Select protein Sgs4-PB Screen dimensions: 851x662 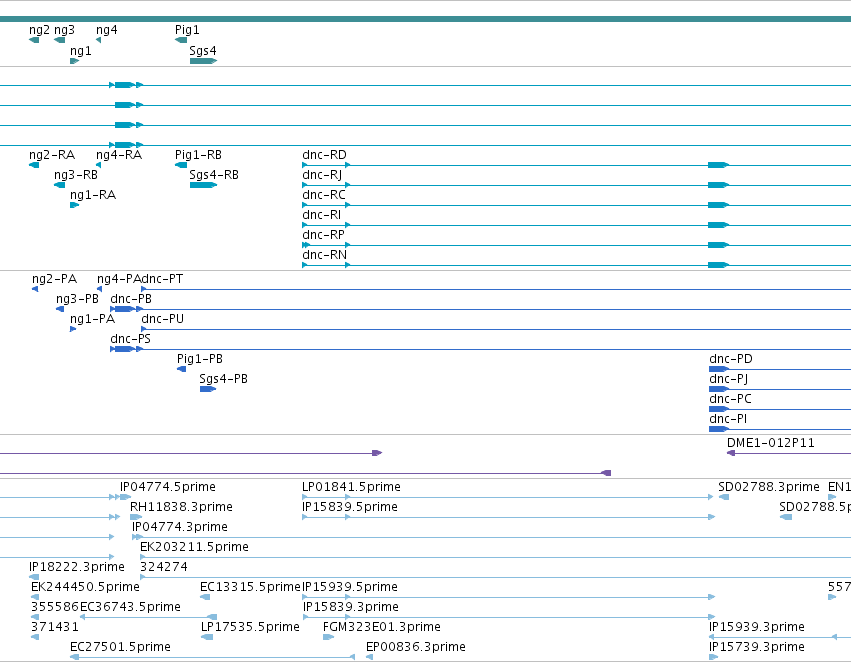pyautogui.click(x=223, y=379)
